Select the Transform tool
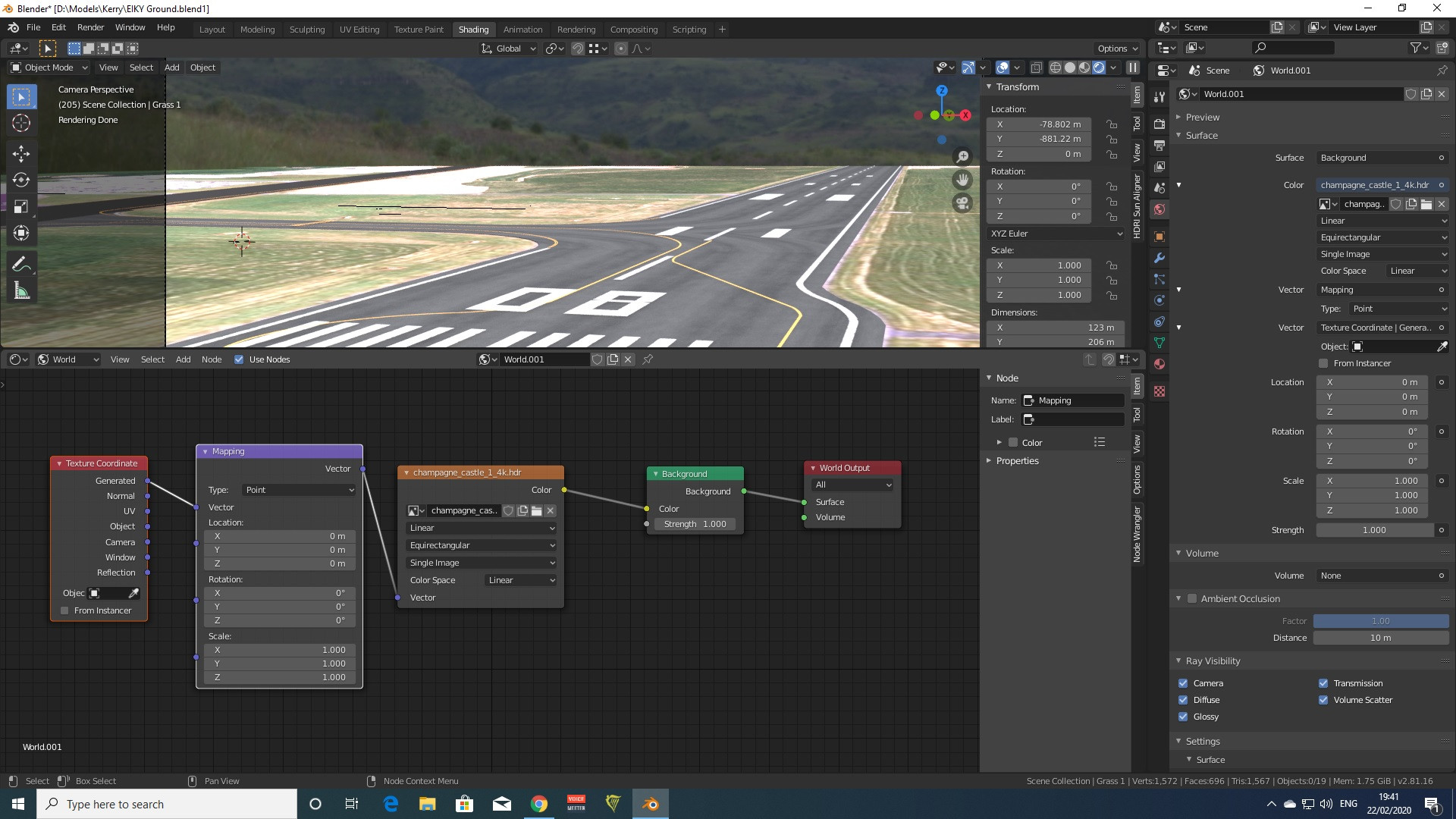Screen dimensions: 1456x819 point(21,234)
